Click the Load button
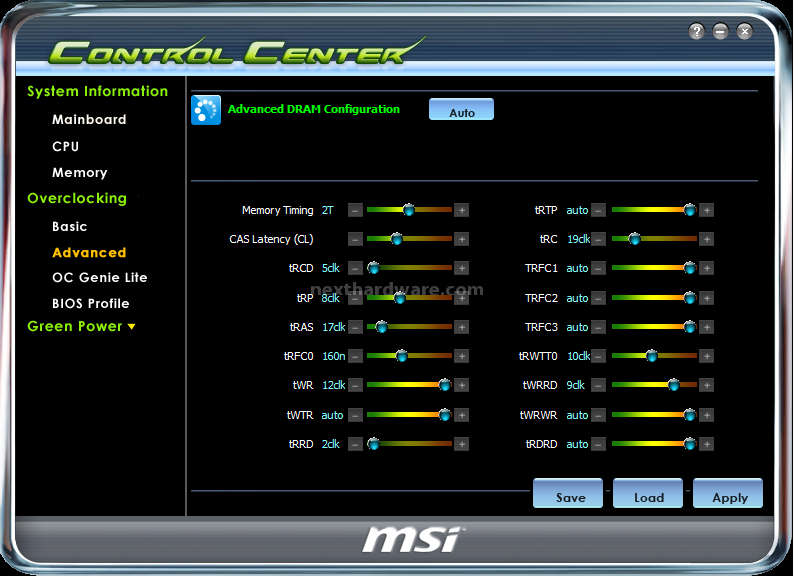 pyautogui.click(x=648, y=493)
